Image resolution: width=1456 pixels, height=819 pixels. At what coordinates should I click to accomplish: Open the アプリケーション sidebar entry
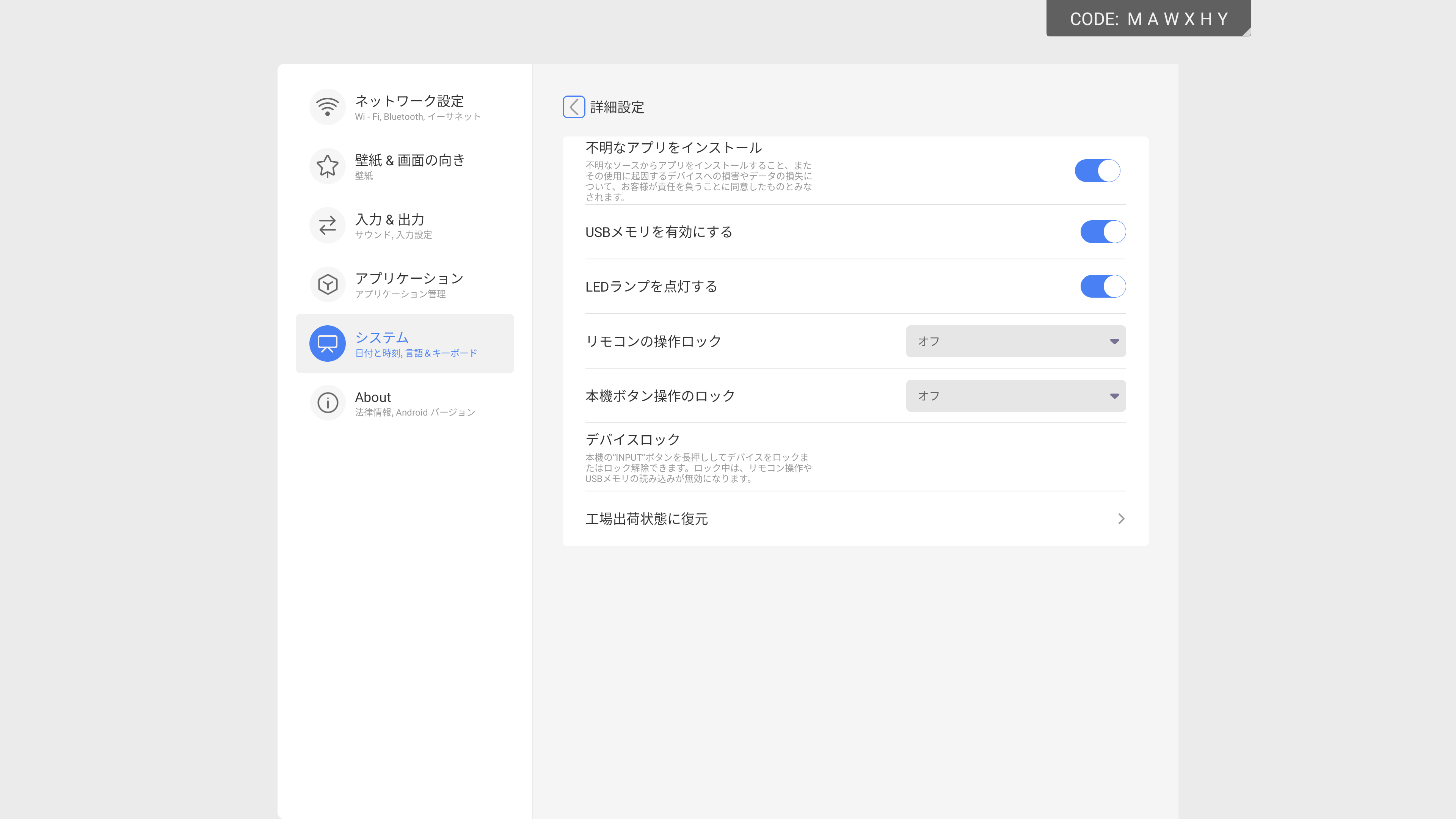coord(409,279)
